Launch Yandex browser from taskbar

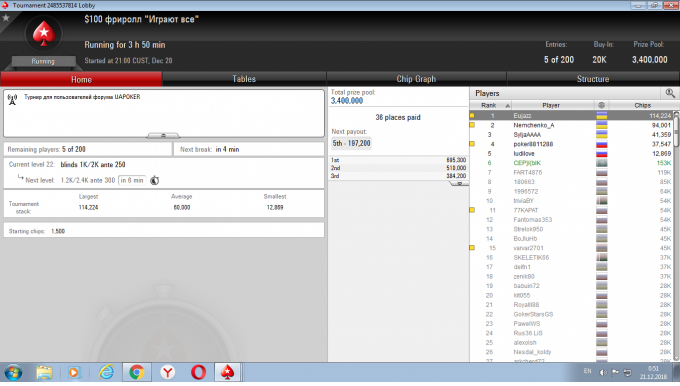point(168,372)
